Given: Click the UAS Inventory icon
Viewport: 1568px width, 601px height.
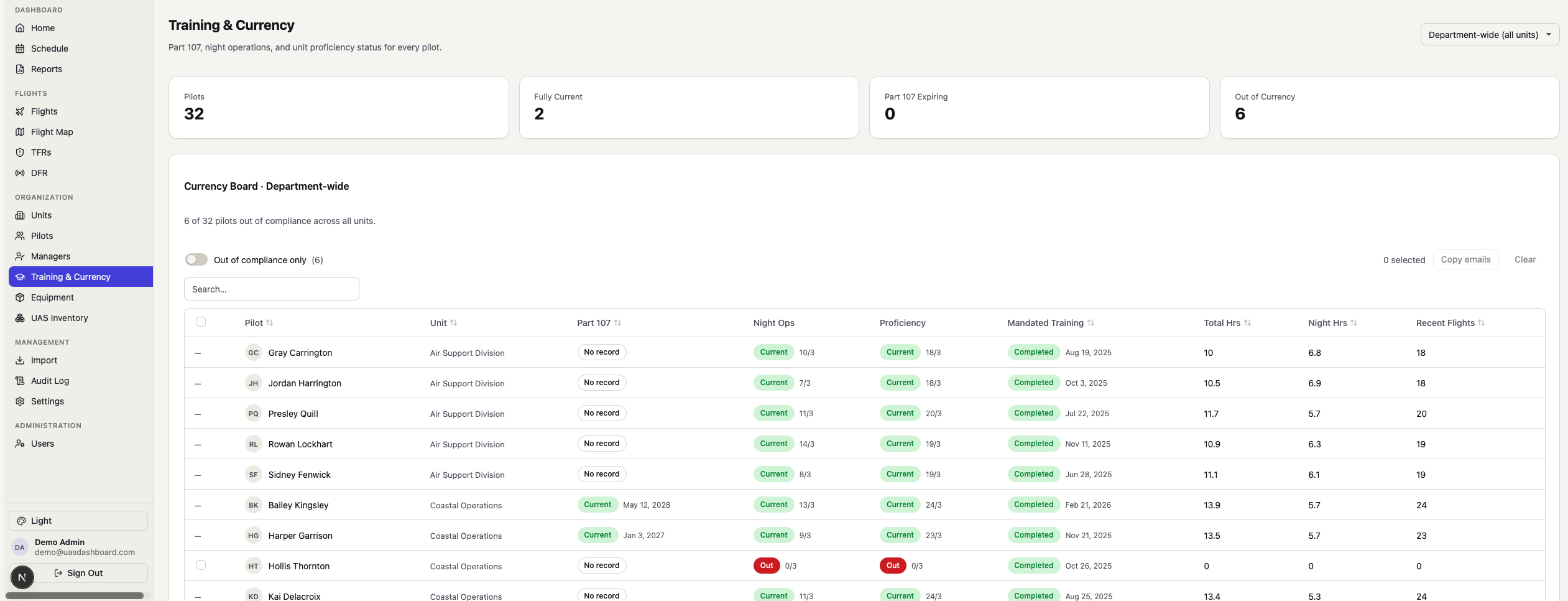Looking at the screenshot, I should coord(20,318).
